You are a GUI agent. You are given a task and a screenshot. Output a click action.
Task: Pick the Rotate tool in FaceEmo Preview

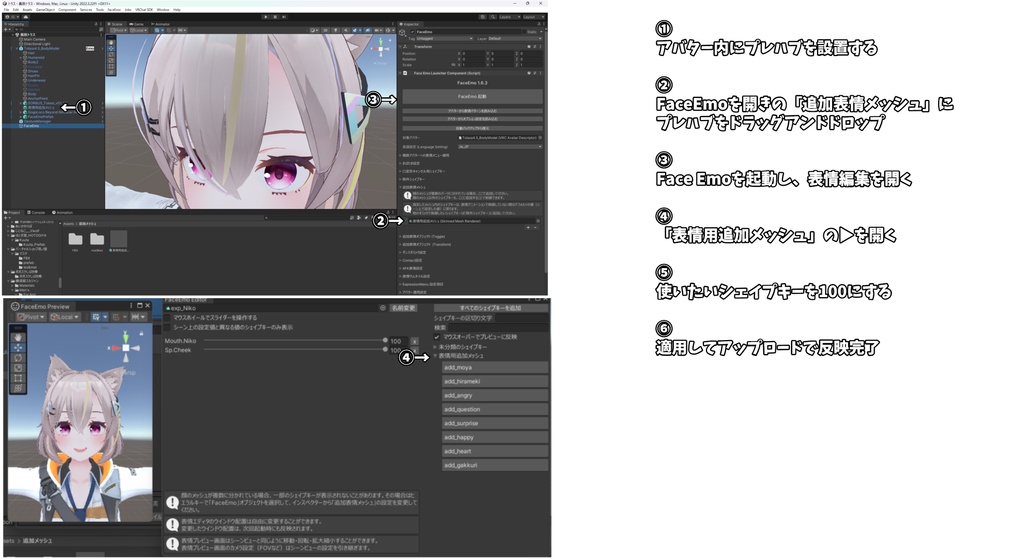[18, 358]
